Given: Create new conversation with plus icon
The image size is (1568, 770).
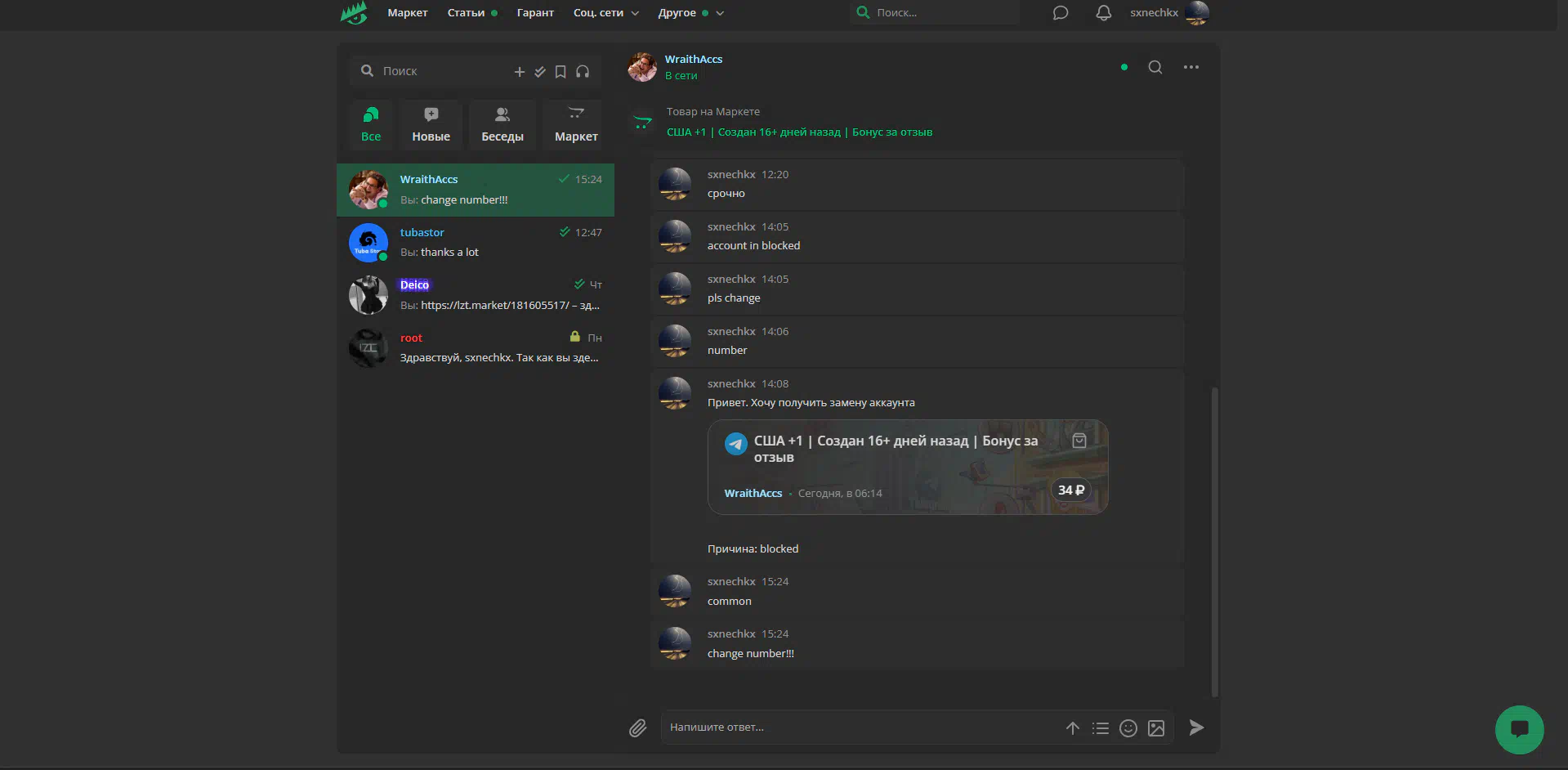Looking at the screenshot, I should (x=519, y=72).
